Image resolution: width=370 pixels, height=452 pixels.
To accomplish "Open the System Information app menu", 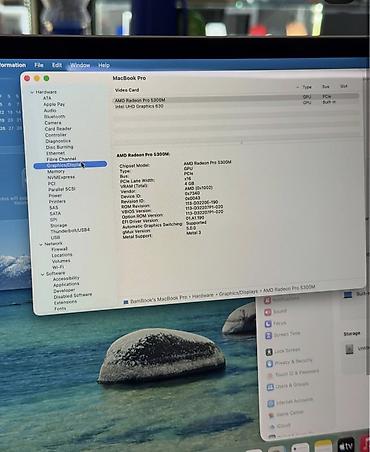I will (13, 65).
